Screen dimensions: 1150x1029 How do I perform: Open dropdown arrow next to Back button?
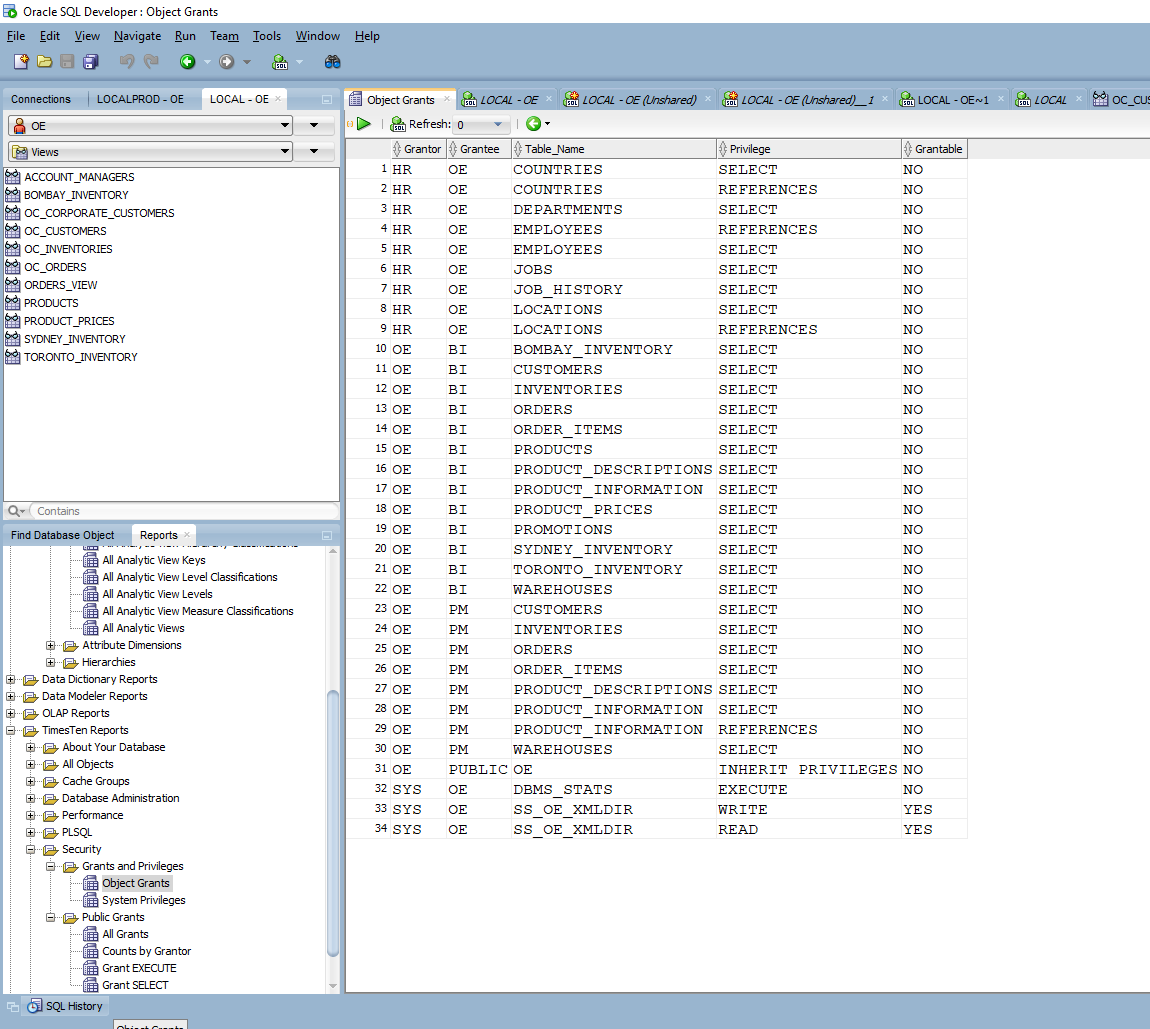(x=208, y=62)
